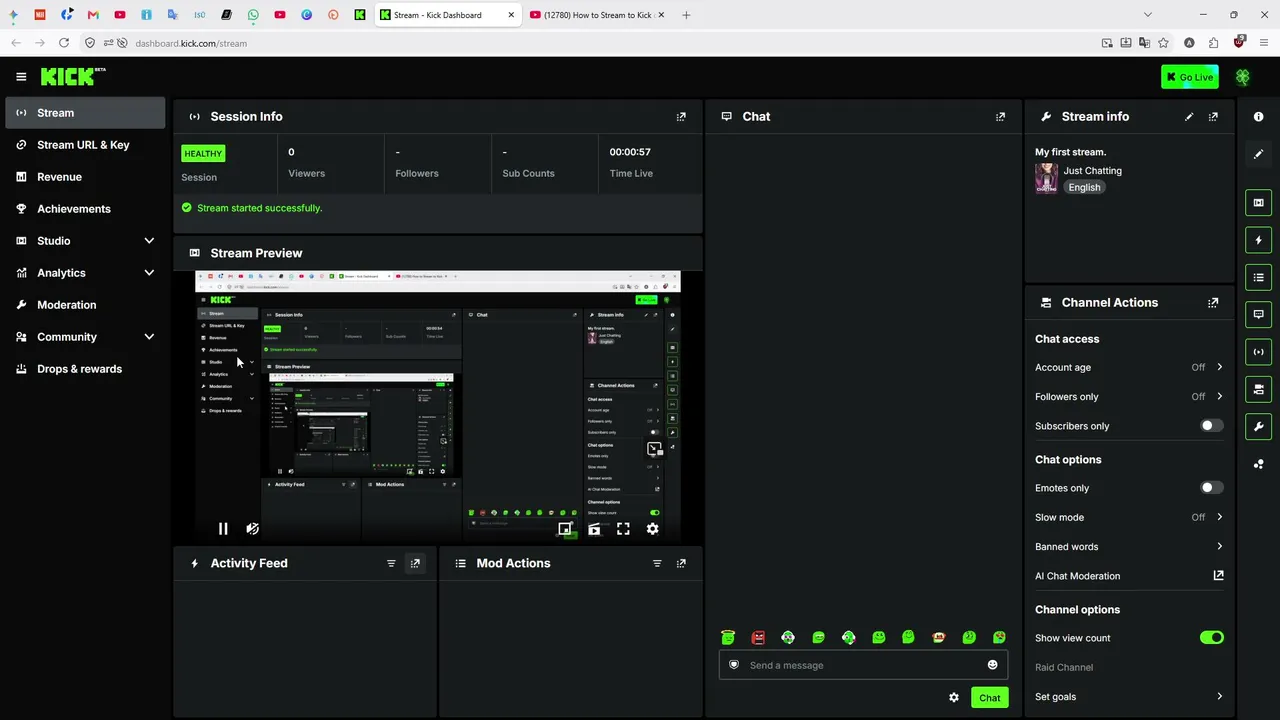This screenshot has width=1280, height=720.
Task: Open theater mode on stream preview
Action: (x=594, y=529)
